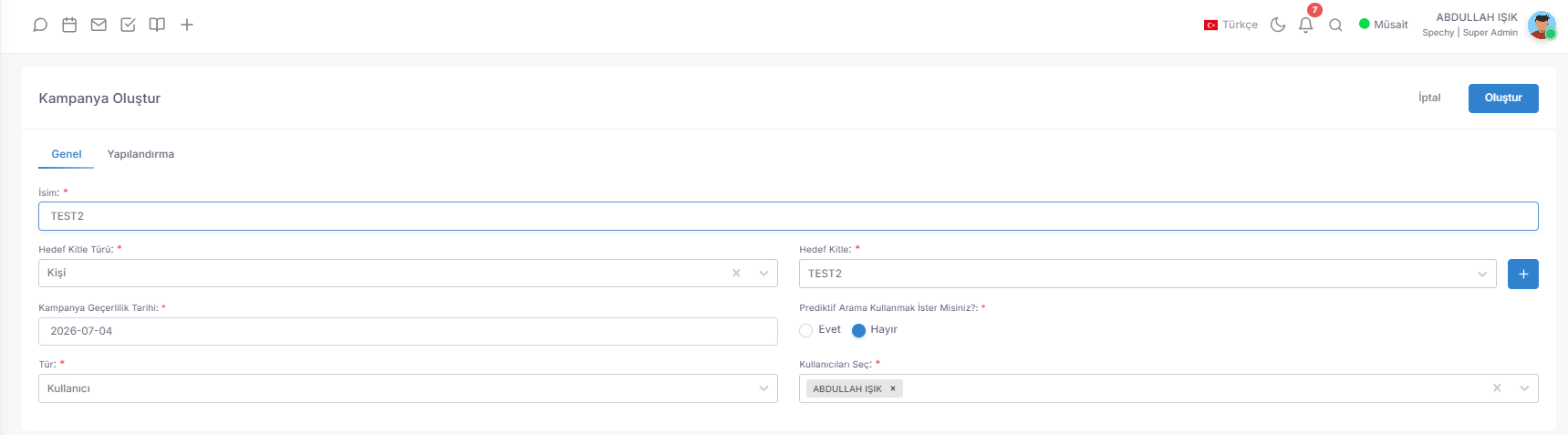
Task: Switch to Yapılandırma tab
Action: pyautogui.click(x=140, y=154)
